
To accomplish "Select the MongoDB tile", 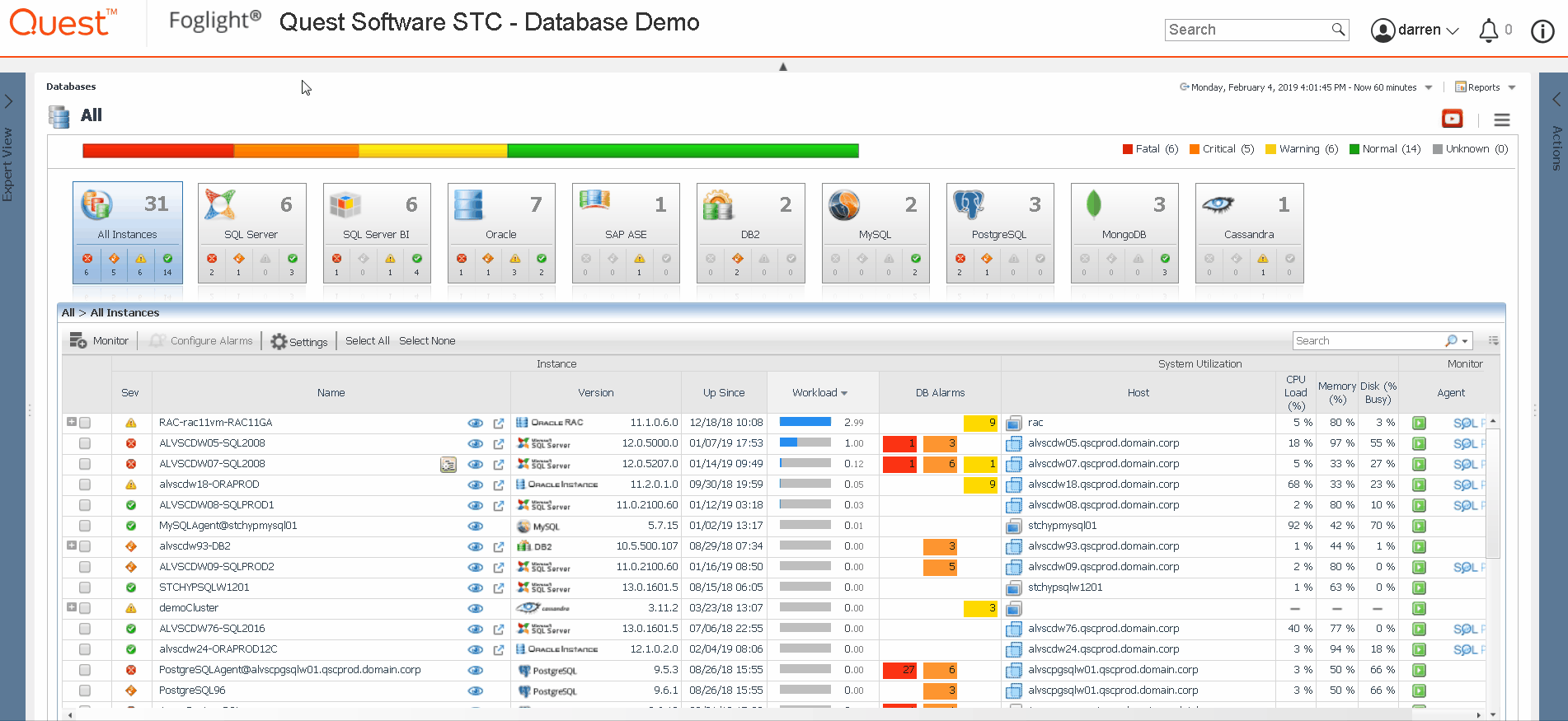I will (1124, 232).
